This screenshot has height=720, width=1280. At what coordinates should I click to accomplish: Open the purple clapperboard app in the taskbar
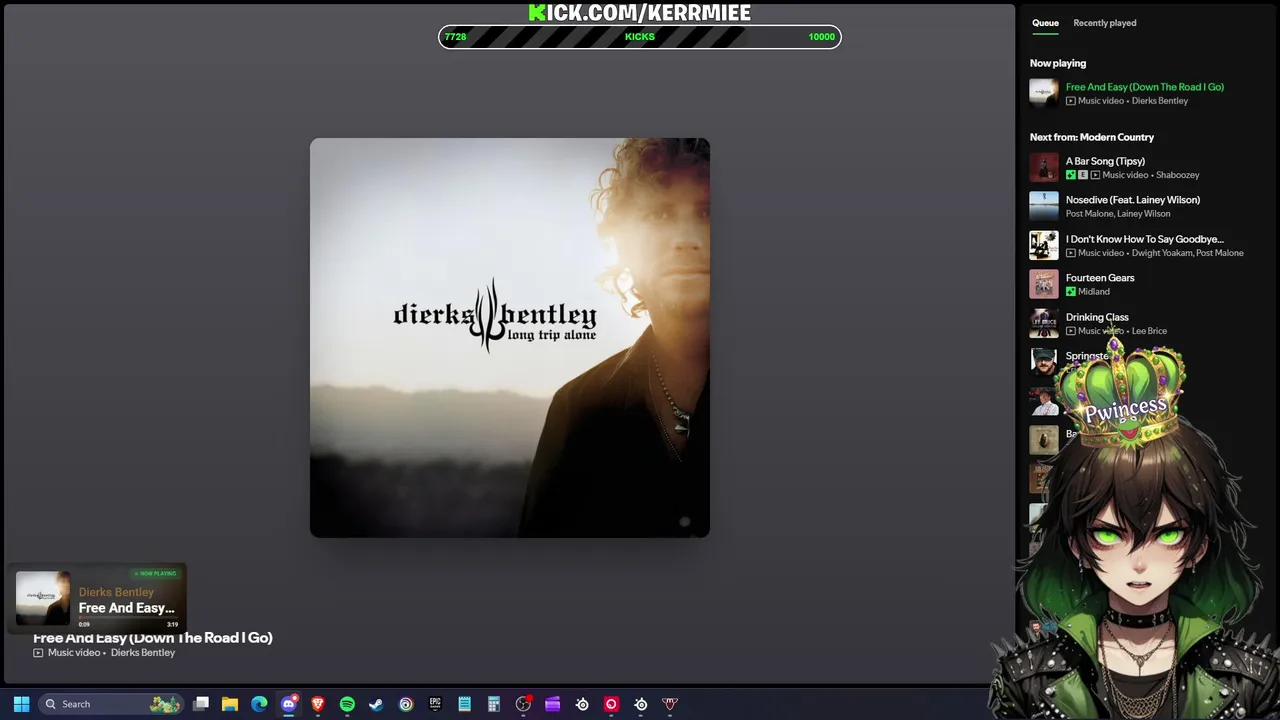point(552,704)
